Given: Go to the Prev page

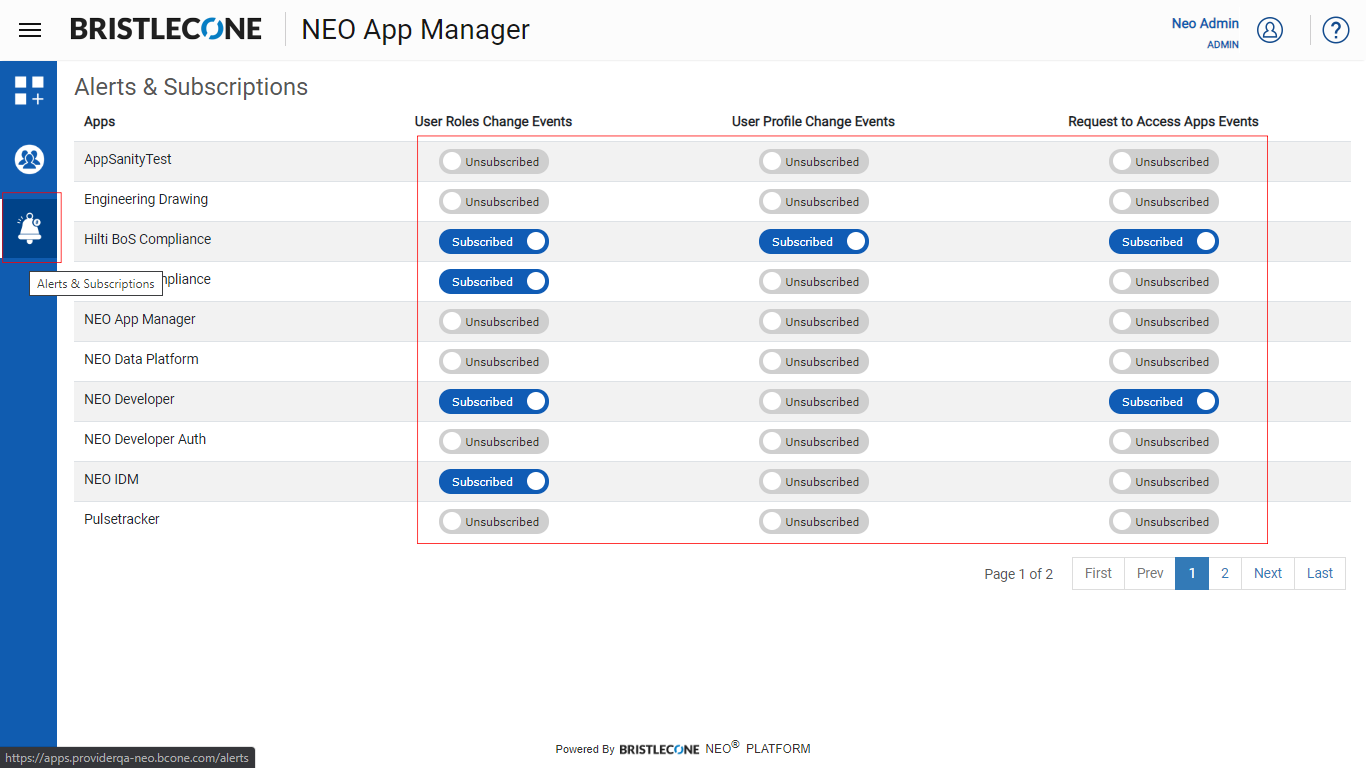Looking at the screenshot, I should [x=1150, y=573].
